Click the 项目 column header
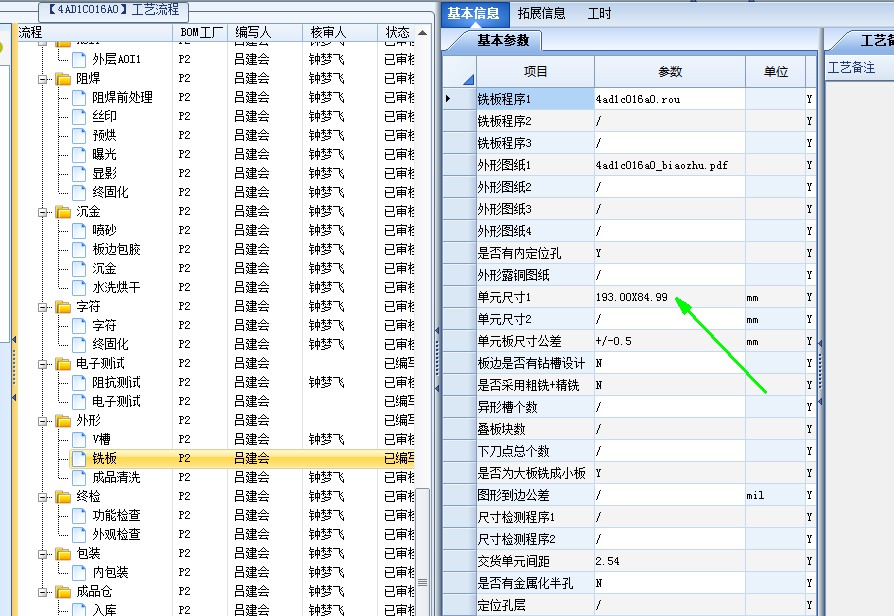This screenshot has width=894, height=616. pos(535,72)
